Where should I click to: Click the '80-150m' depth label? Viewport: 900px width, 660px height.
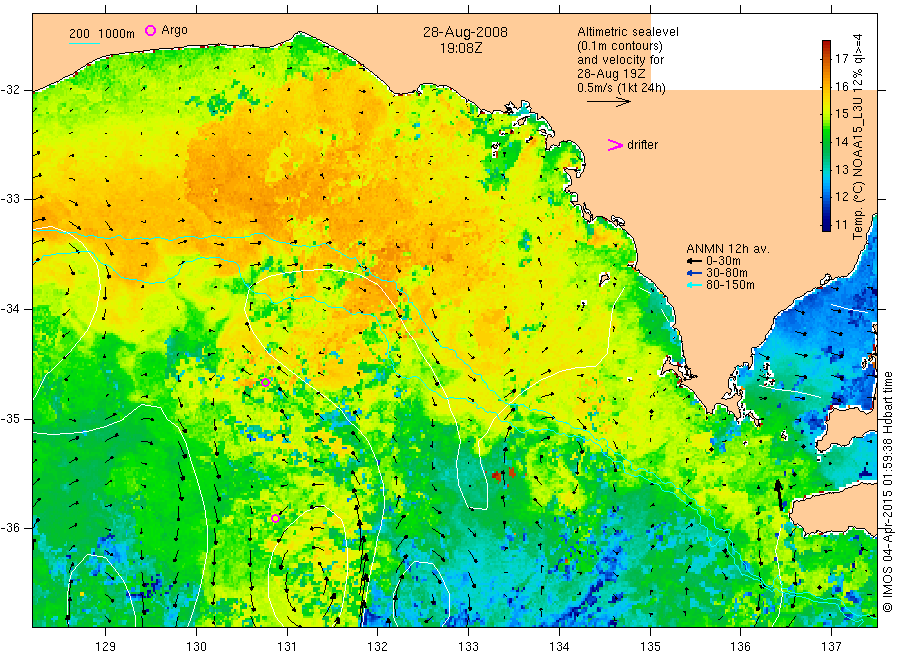pos(730,285)
